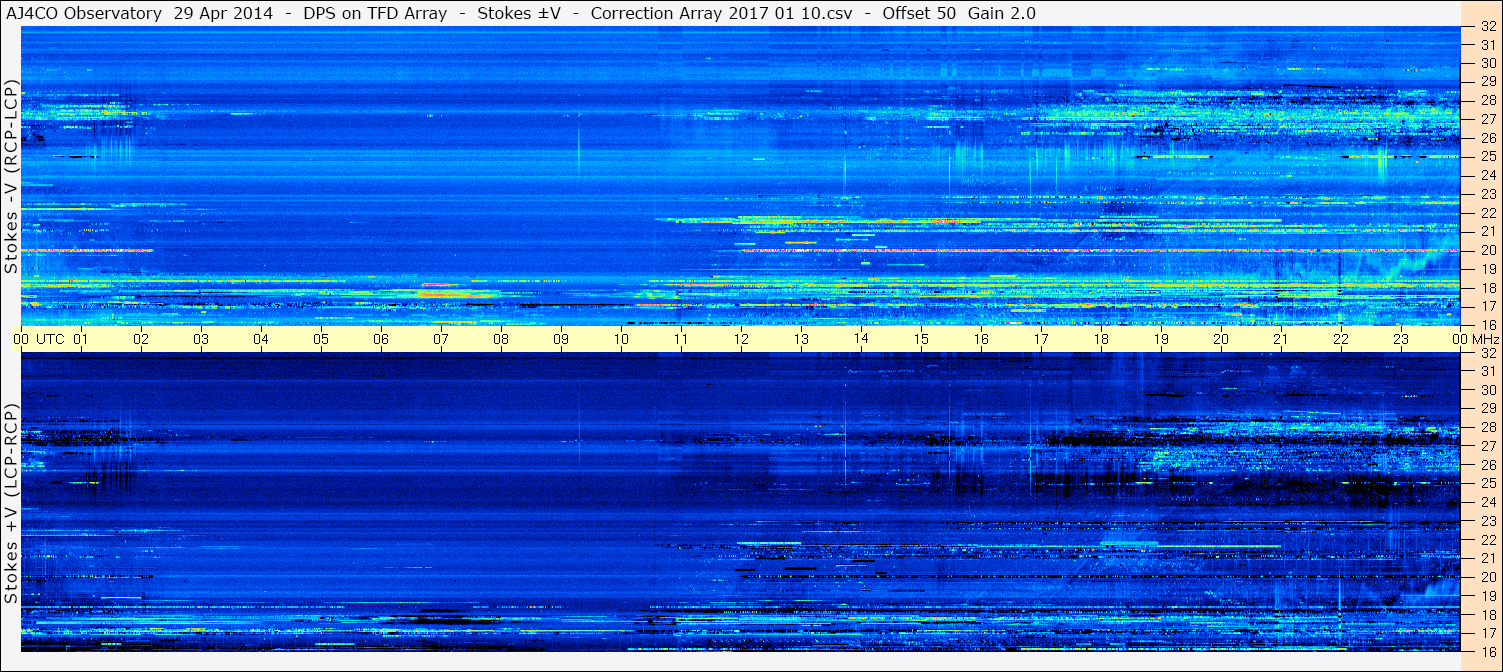Click the 02 hour marker on the time axis
The height and width of the screenshot is (672, 1503).
tap(141, 339)
